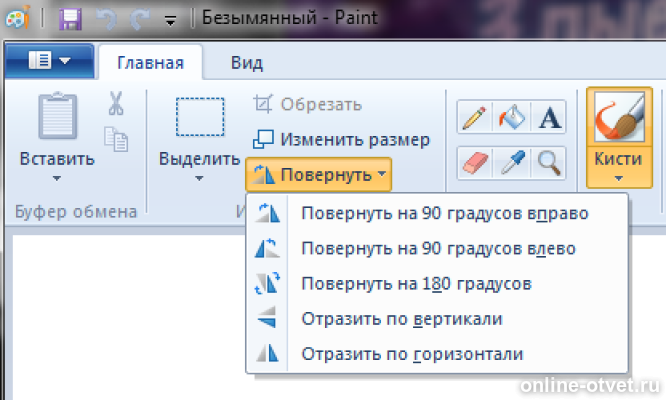Select the Magnifier tool
The width and height of the screenshot is (666, 400).
pyautogui.click(x=549, y=163)
